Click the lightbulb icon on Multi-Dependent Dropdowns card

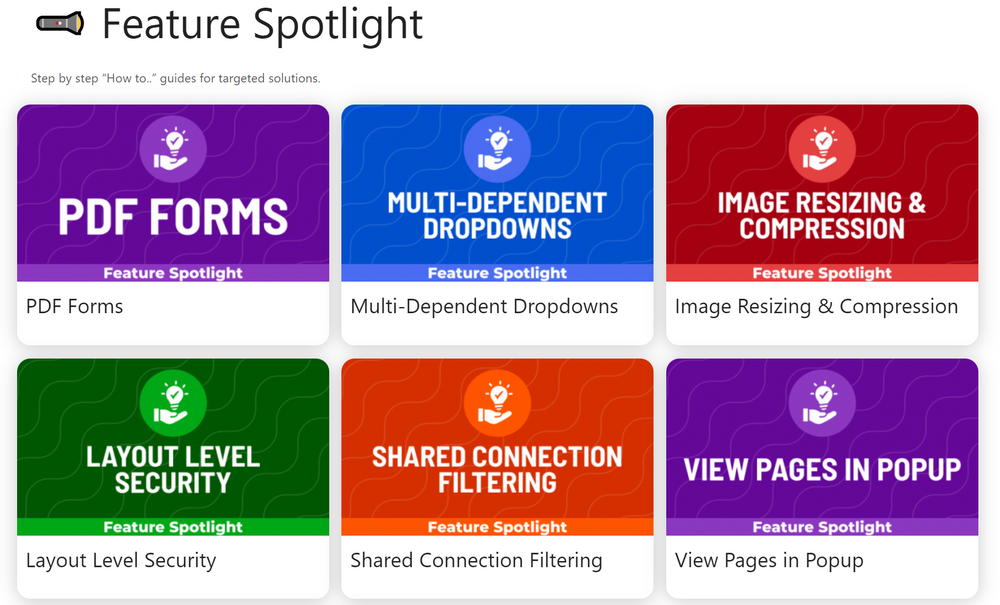497,149
